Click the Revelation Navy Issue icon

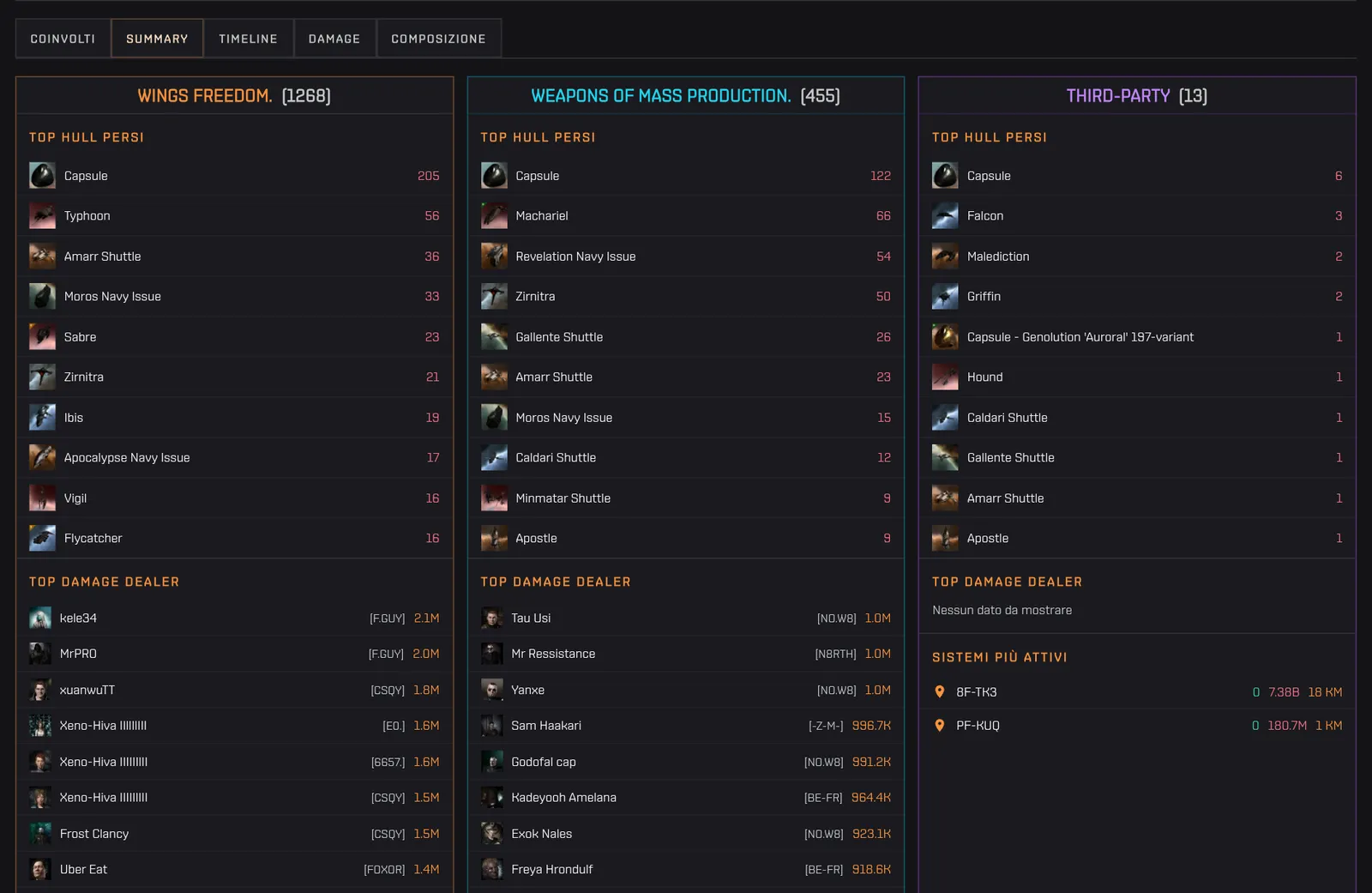coord(494,256)
